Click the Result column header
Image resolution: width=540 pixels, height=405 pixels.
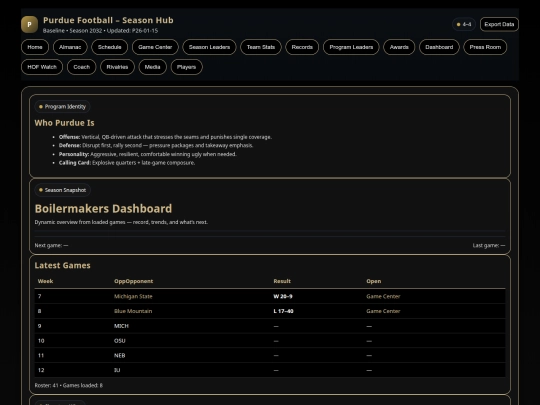[282, 281]
